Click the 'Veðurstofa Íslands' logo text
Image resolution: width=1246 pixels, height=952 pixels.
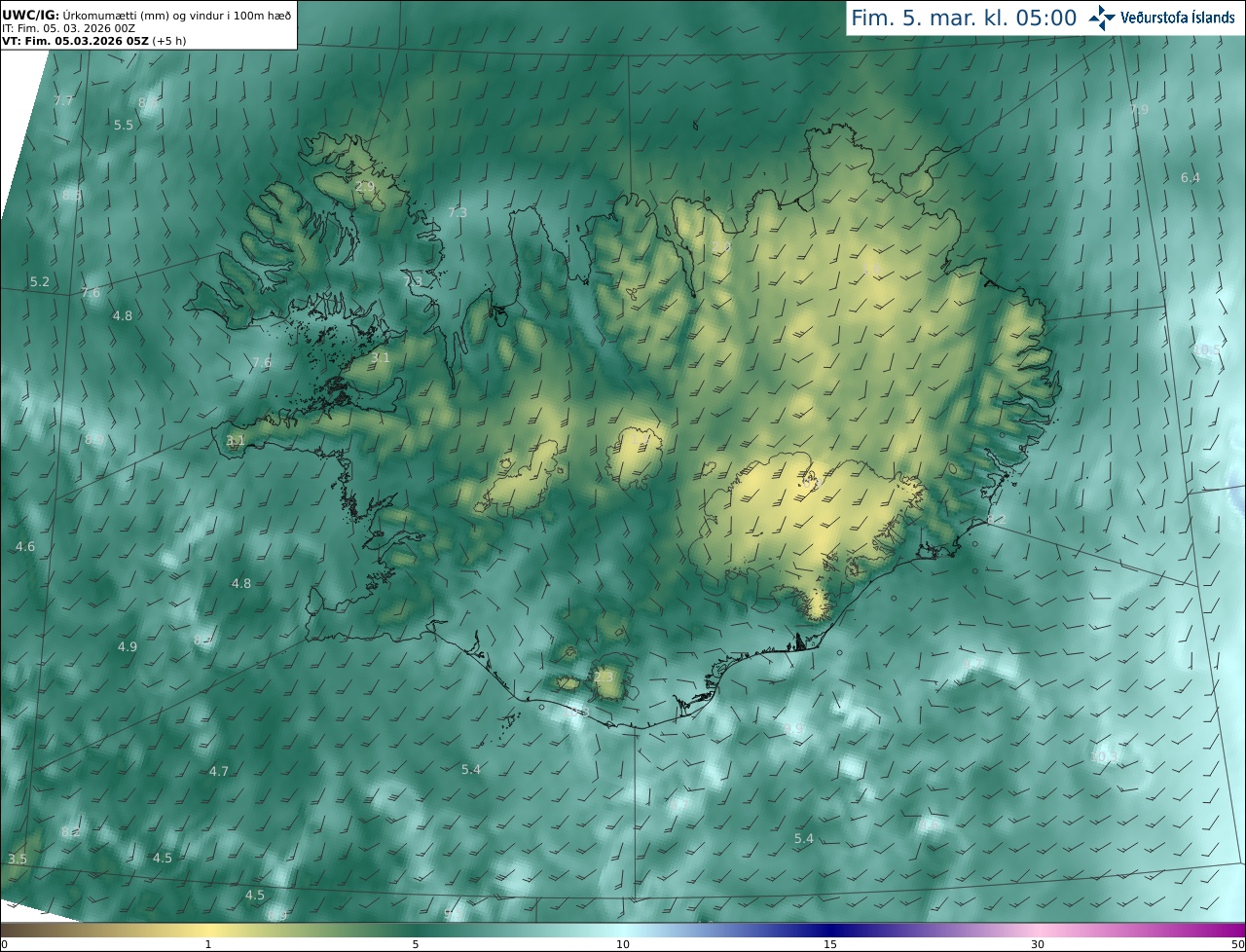click(x=1177, y=18)
